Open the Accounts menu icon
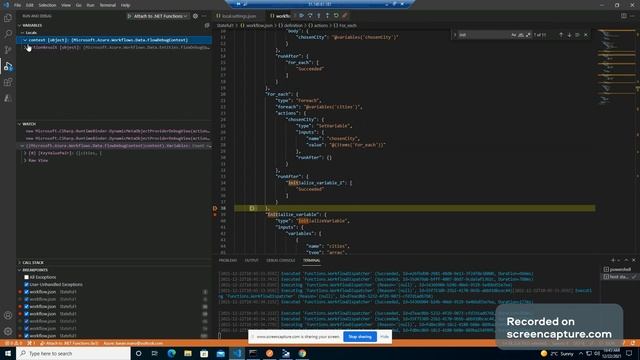This screenshot has width=640, height=360. (8, 315)
